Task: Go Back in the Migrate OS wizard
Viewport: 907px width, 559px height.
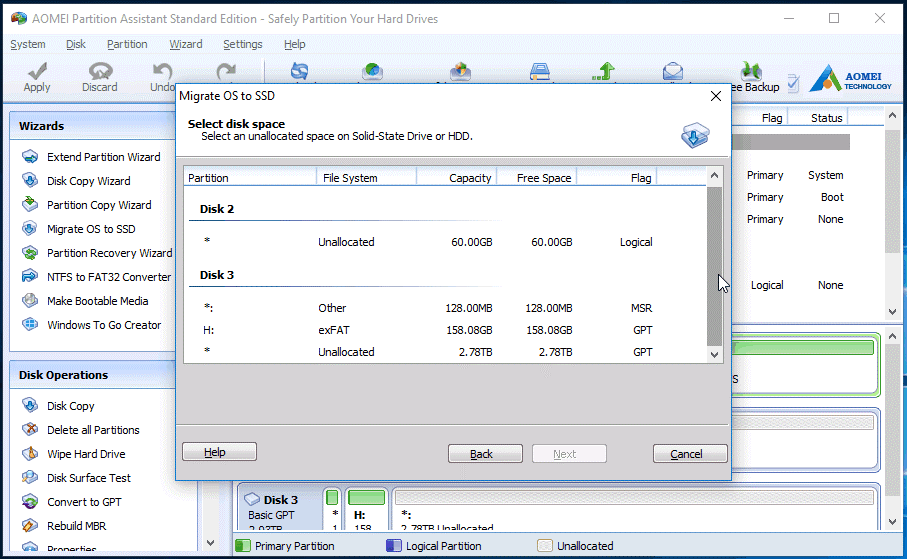Action: pyautogui.click(x=485, y=454)
